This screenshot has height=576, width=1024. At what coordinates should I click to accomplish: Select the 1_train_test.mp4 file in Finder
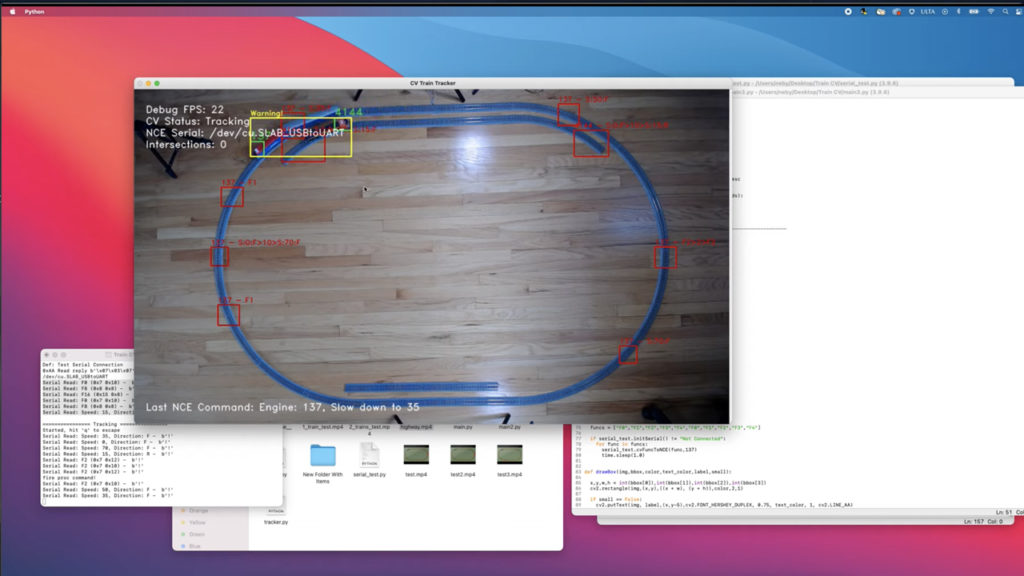(x=323, y=427)
